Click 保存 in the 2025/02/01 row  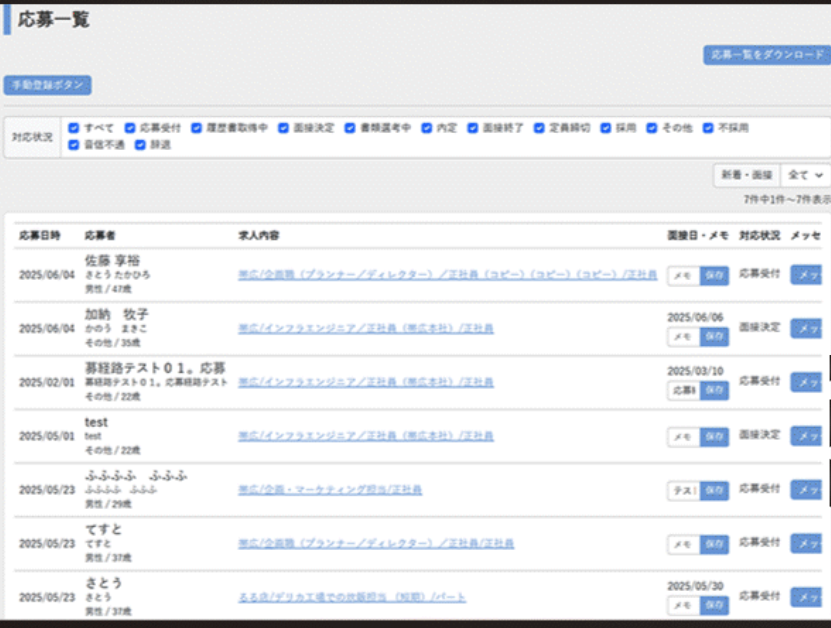(714, 391)
